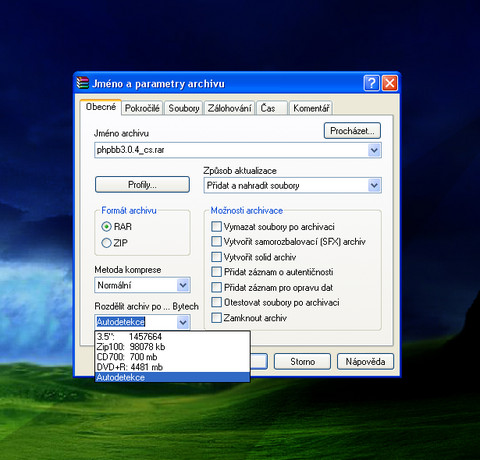Select highlighted Autodetekce list entry
The height and width of the screenshot is (460, 480).
(x=172, y=377)
